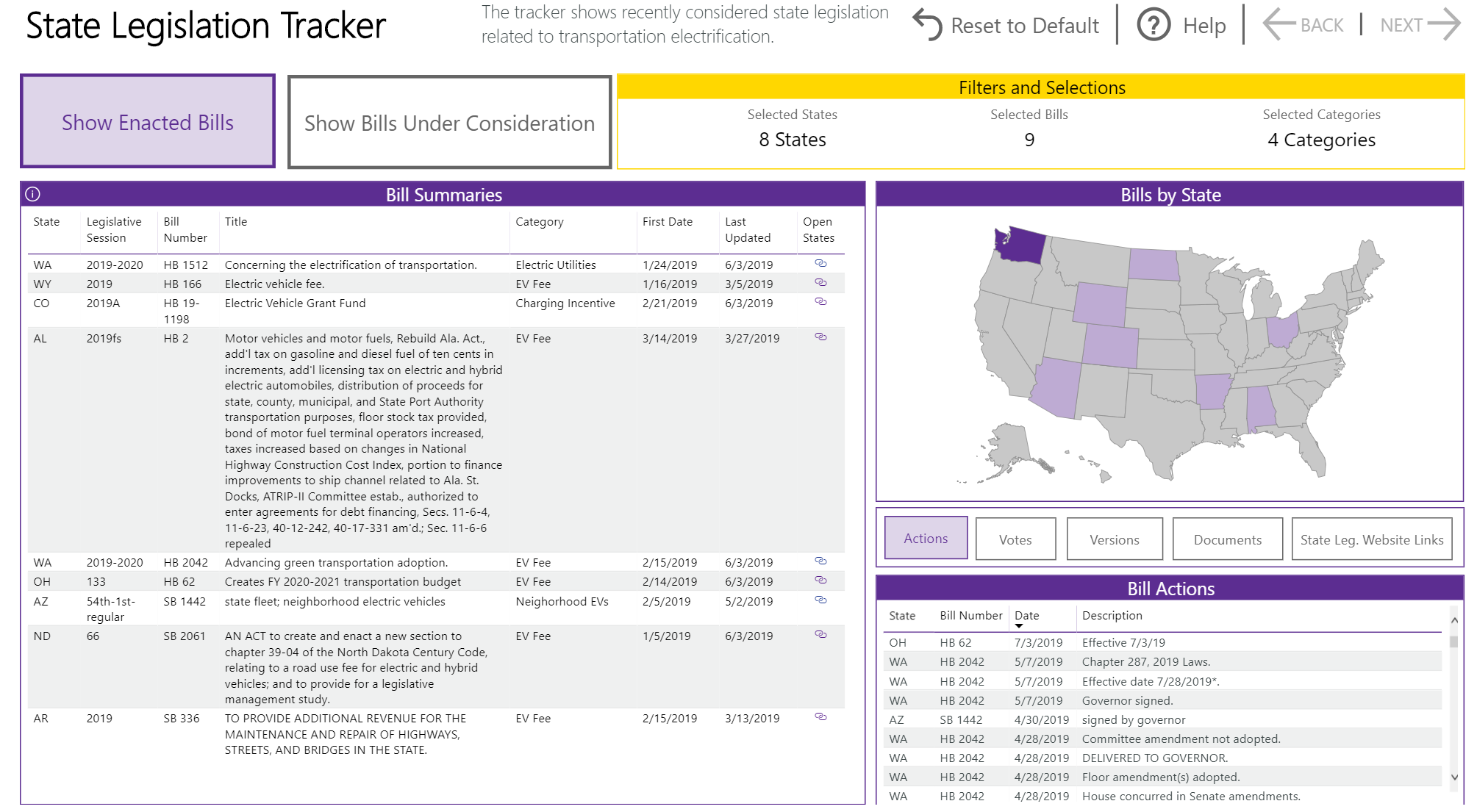Viewport: 1477px width, 812px height.
Task: Click State Leg. Website Links button
Action: [1371, 539]
